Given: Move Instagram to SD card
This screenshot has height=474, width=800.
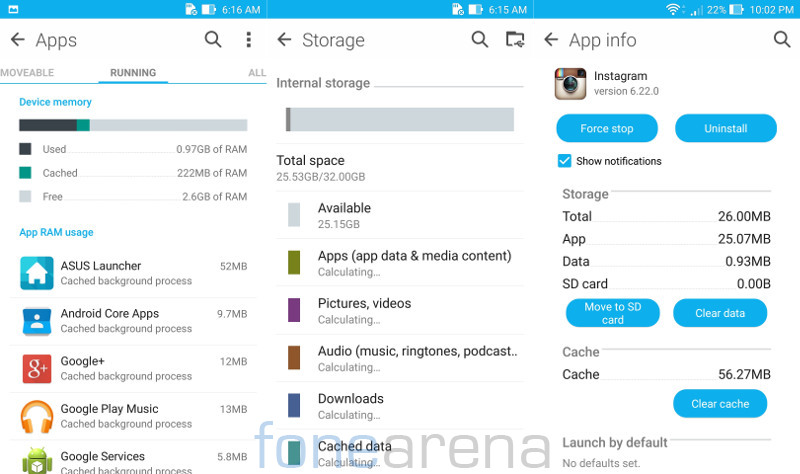Looking at the screenshot, I should [612, 313].
